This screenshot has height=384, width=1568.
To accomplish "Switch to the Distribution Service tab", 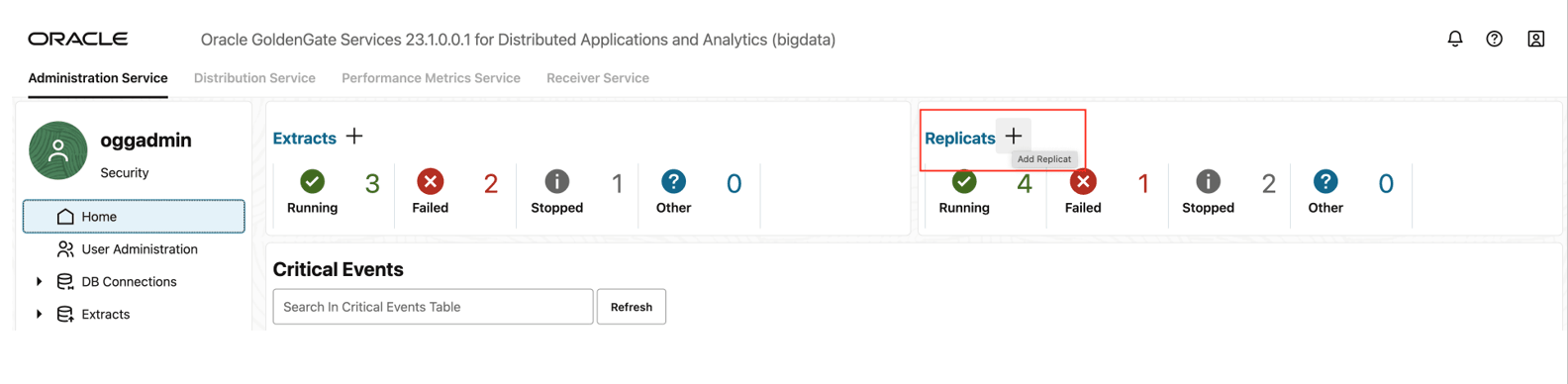I will (x=254, y=78).
